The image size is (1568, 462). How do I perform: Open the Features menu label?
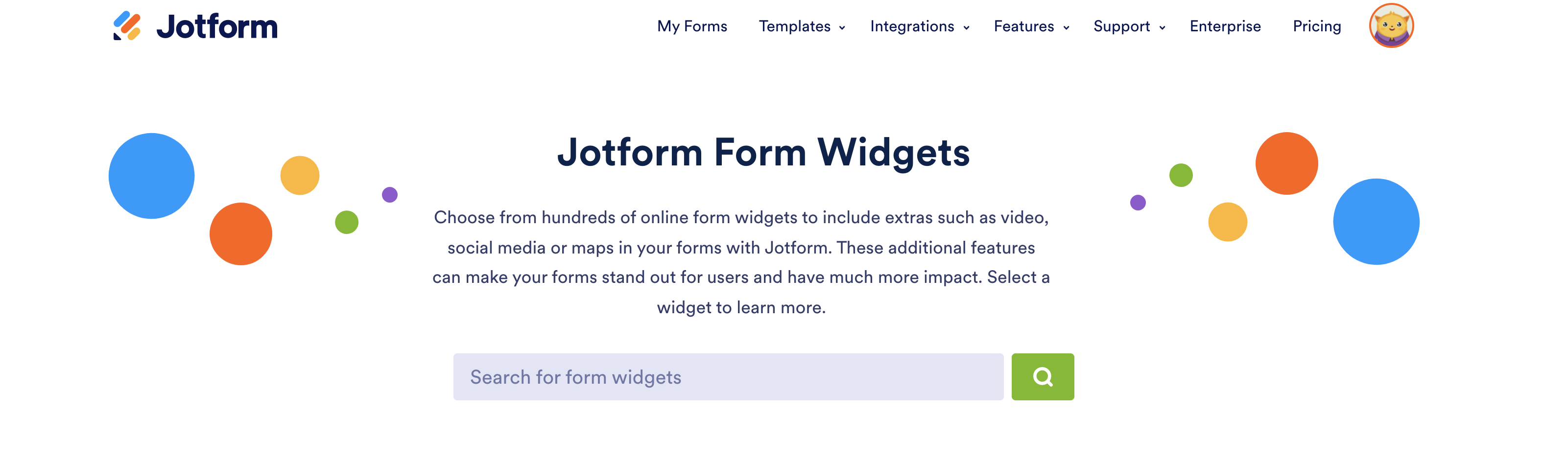[x=1024, y=27]
